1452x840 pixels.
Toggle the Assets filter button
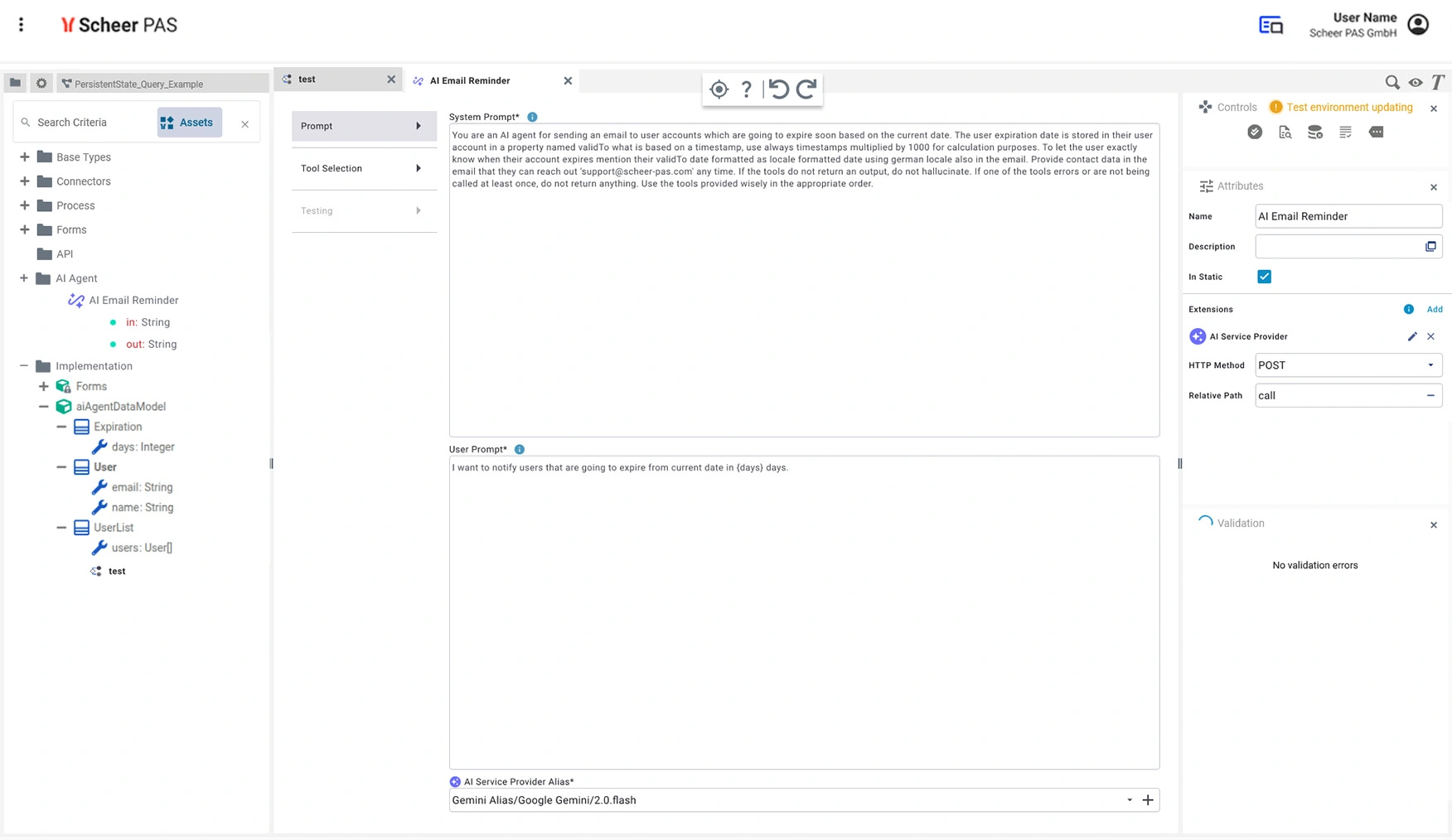click(x=189, y=123)
